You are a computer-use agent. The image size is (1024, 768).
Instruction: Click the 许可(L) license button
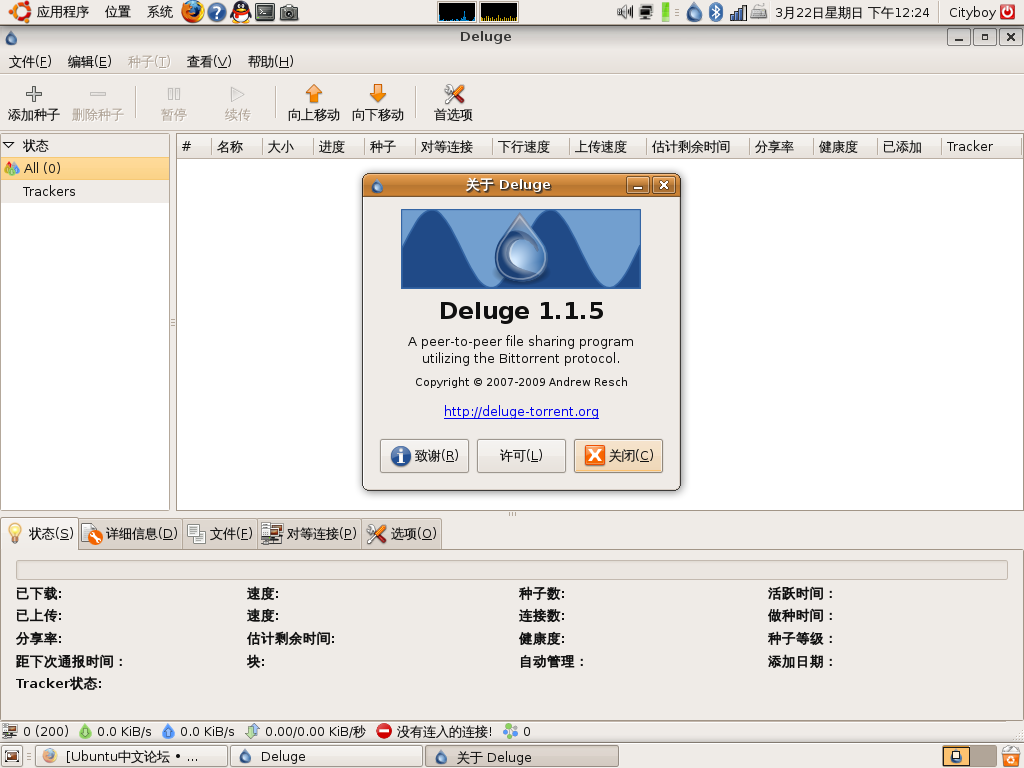[x=521, y=455]
